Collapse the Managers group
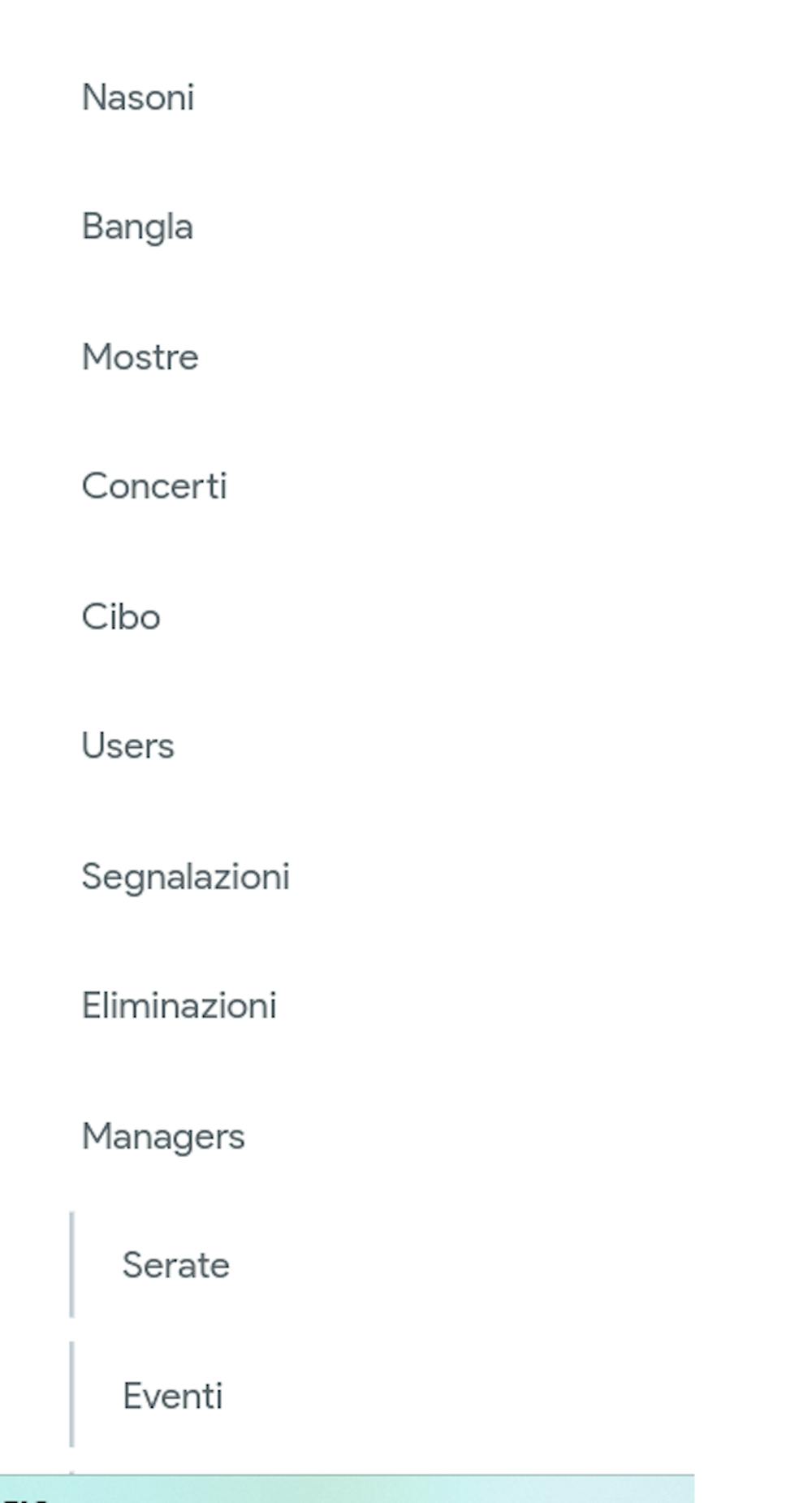 click(163, 1136)
